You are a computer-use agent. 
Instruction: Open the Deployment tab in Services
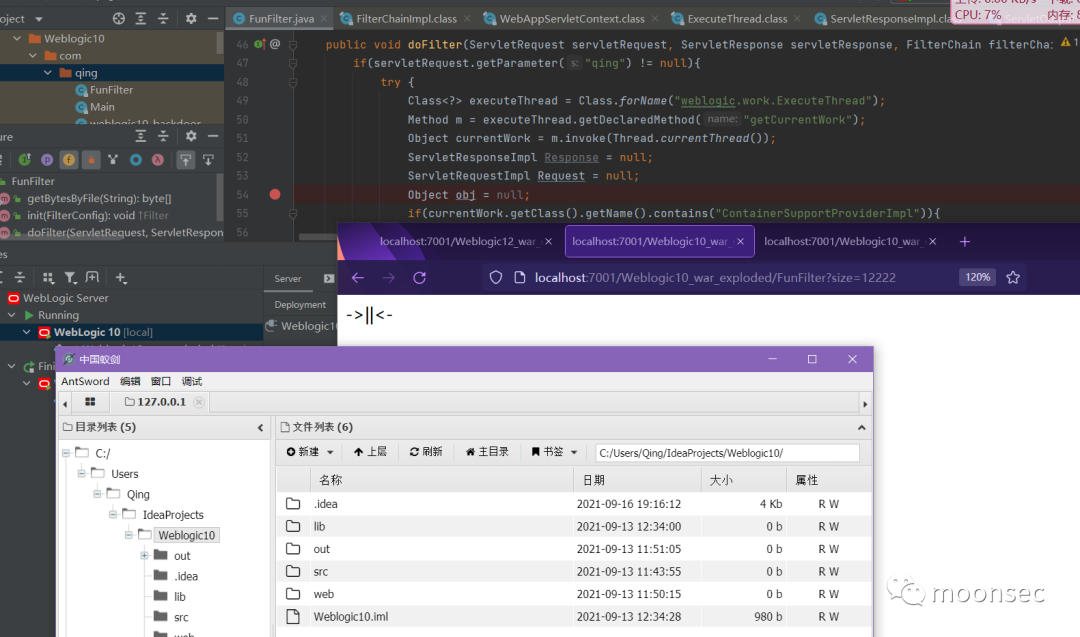[x=300, y=304]
